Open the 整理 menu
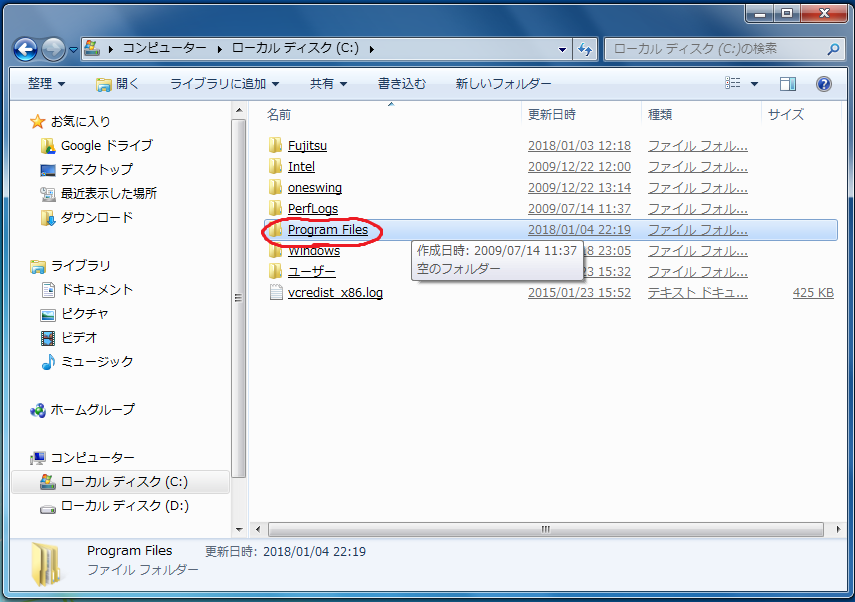The image size is (855, 602). click(46, 83)
